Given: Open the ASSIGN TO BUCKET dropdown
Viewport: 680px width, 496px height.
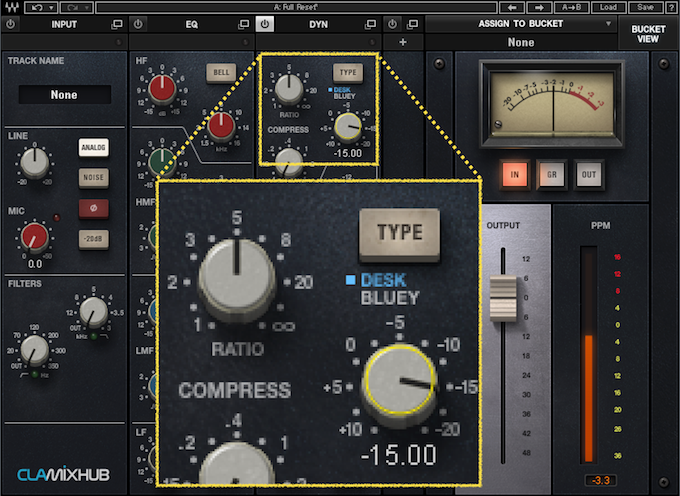Looking at the screenshot, I should pyautogui.click(x=521, y=24).
